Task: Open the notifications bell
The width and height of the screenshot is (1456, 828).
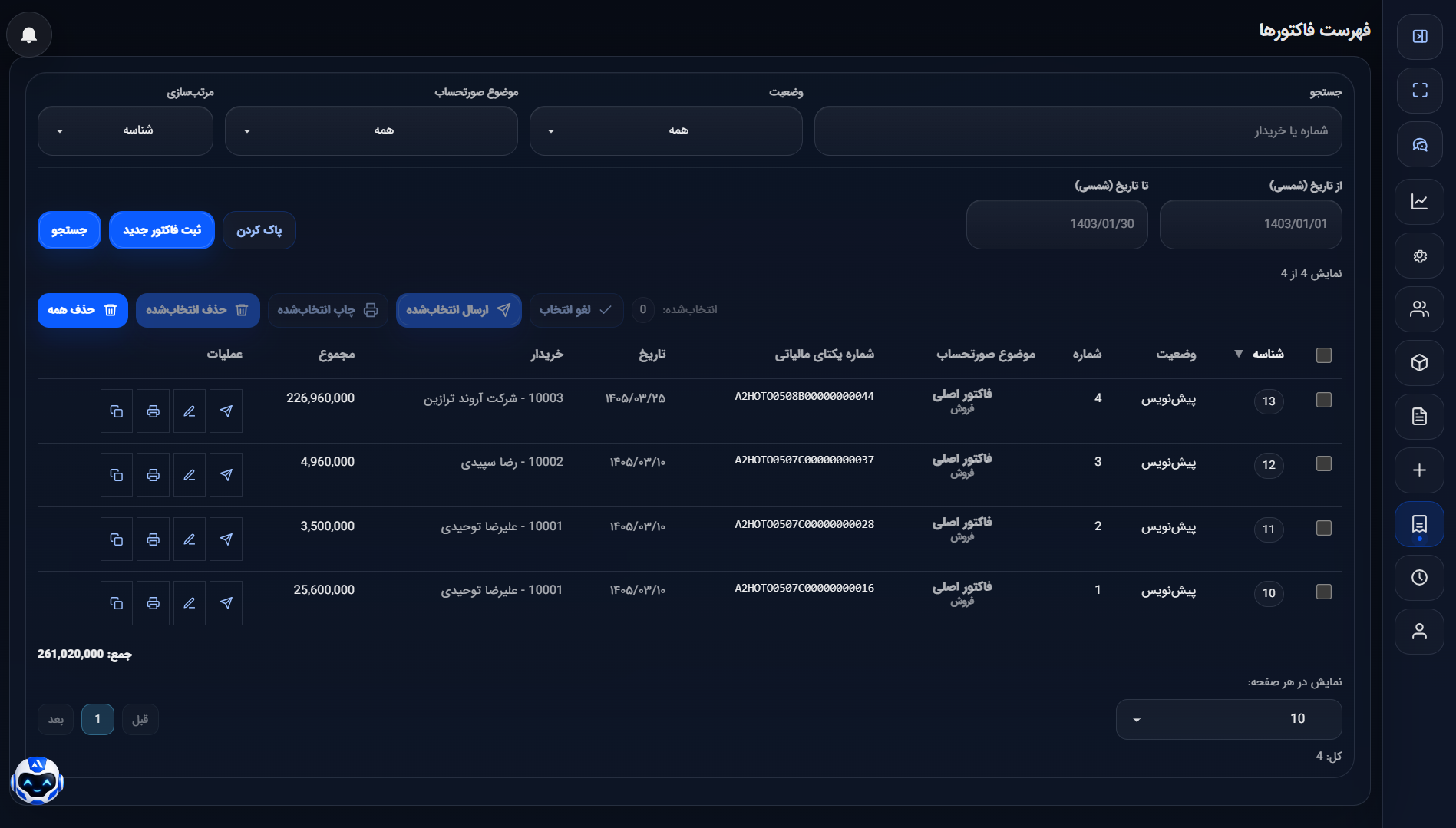Action: [29, 35]
